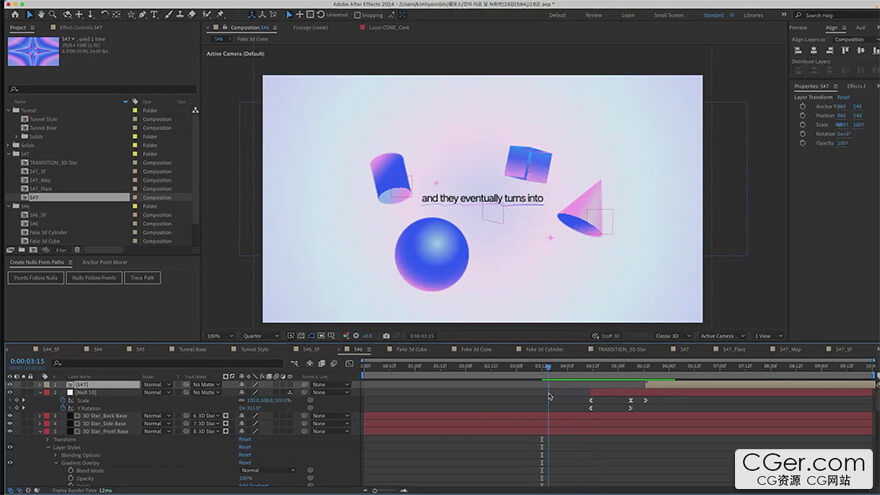Hide 3D Star_Side Base layer visibility
This screenshot has width=880, height=495.
tap(10, 424)
